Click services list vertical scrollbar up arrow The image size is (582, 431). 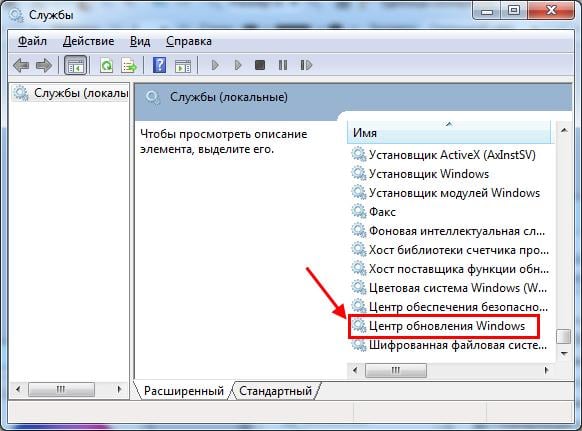point(564,130)
